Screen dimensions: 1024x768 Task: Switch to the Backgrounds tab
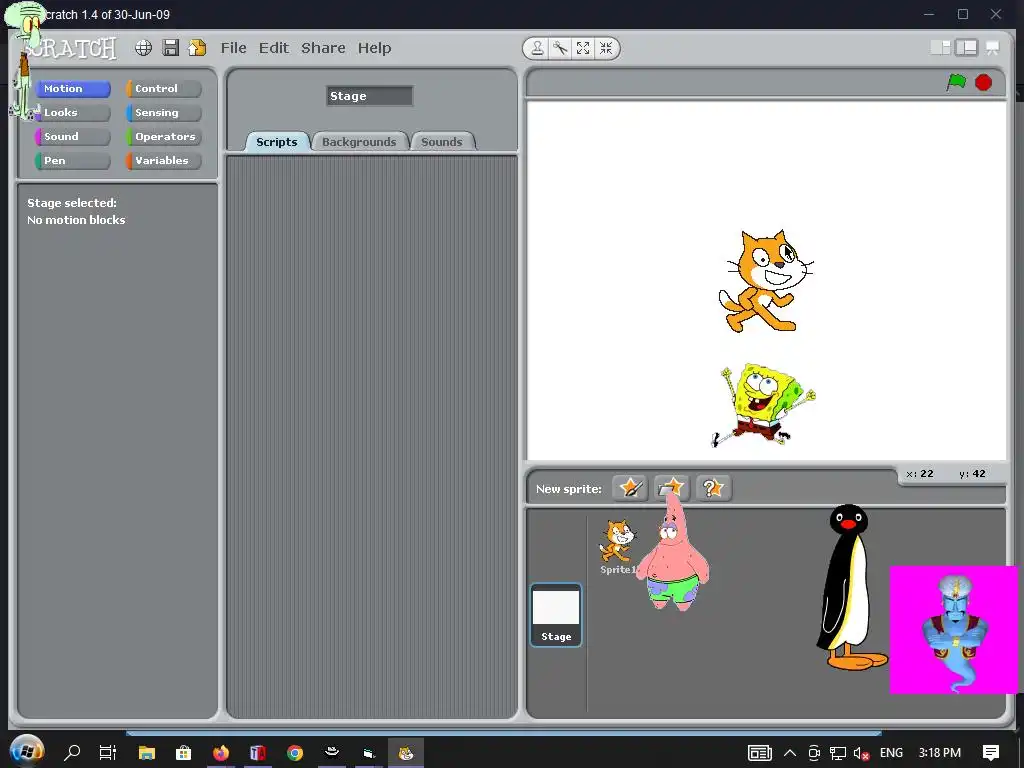(x=359, y=142)
